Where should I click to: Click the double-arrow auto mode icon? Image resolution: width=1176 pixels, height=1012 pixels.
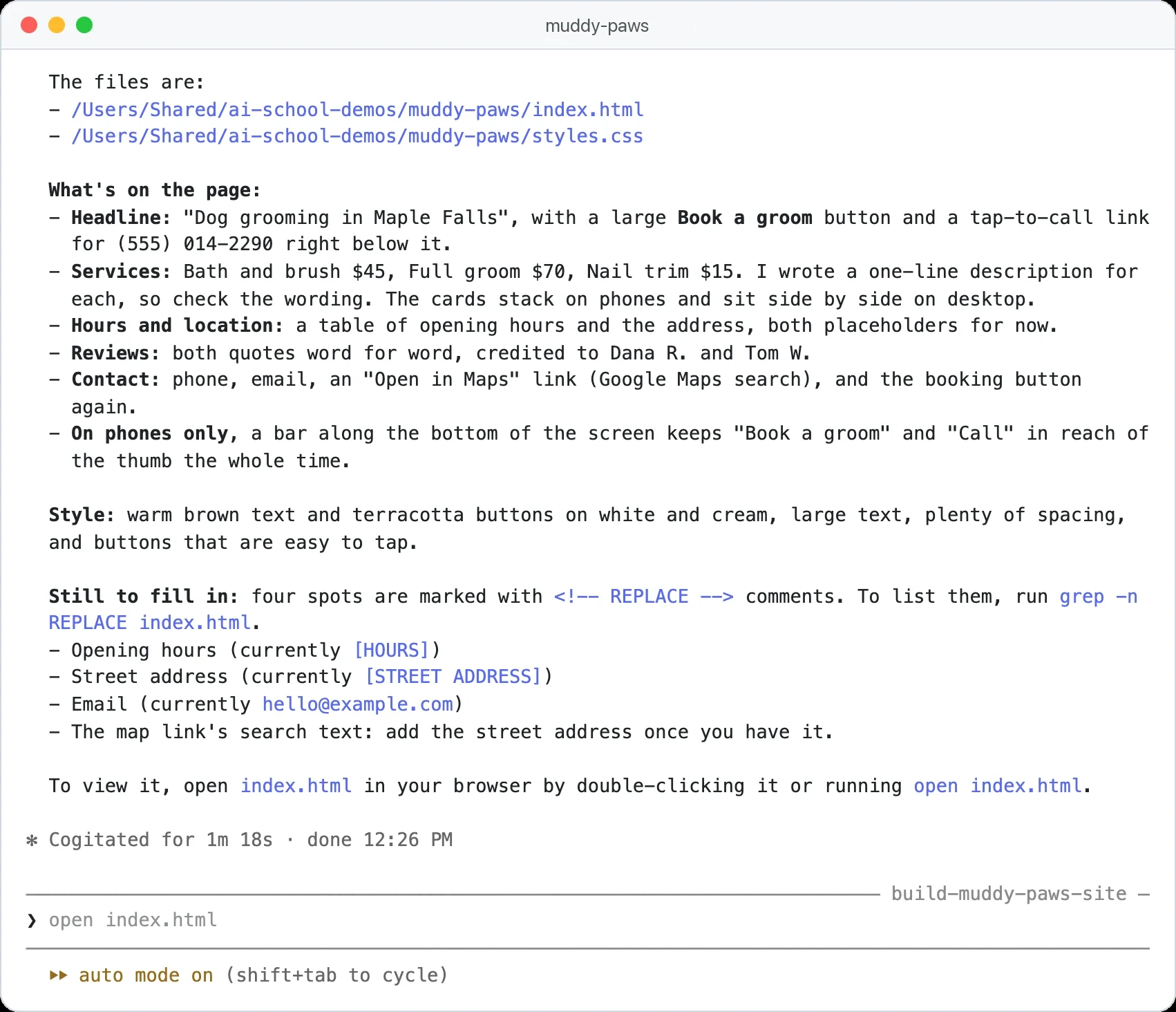[x=59, y=975]
